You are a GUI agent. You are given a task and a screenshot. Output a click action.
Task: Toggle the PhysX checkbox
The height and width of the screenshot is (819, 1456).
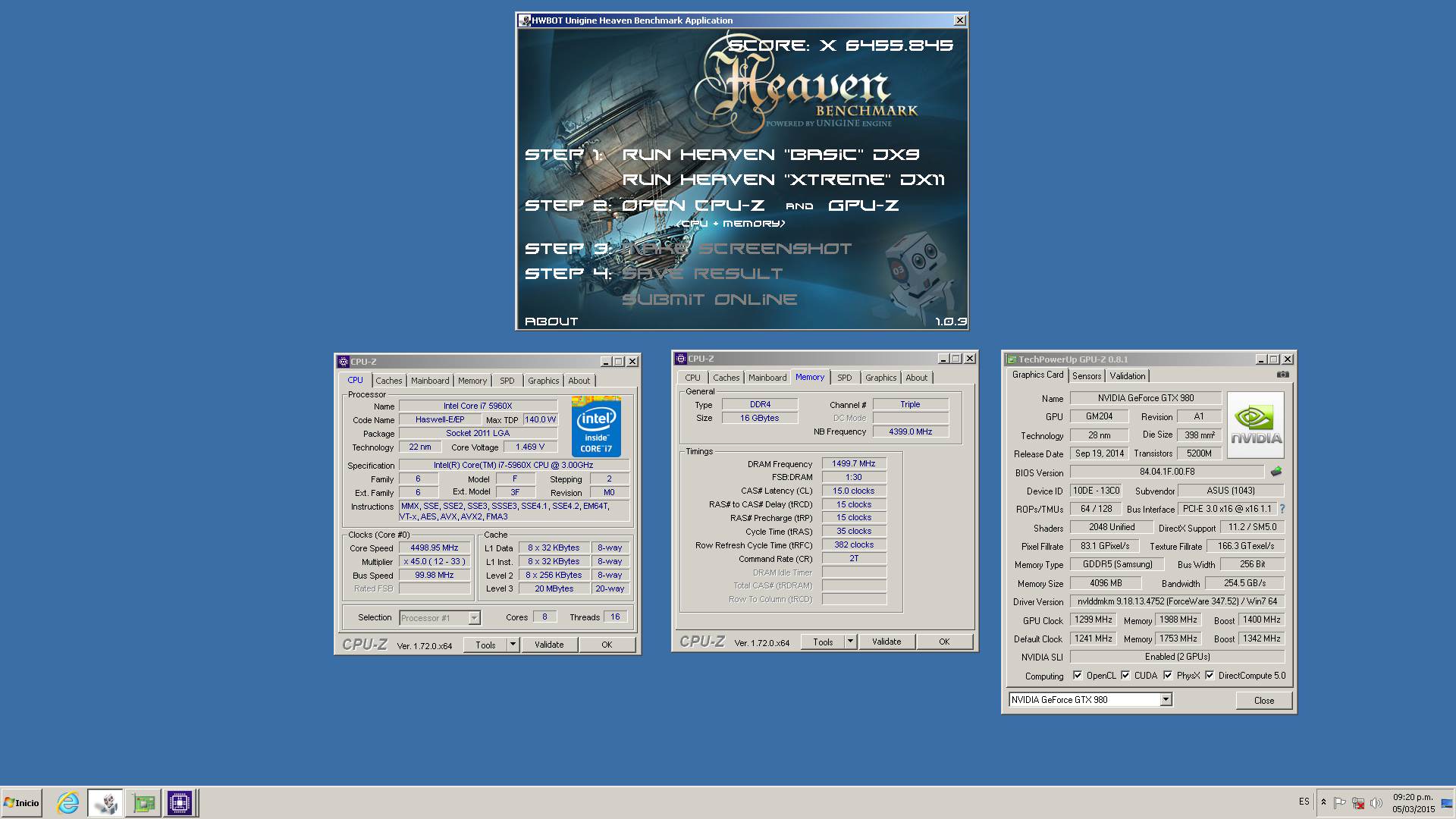1168,675
